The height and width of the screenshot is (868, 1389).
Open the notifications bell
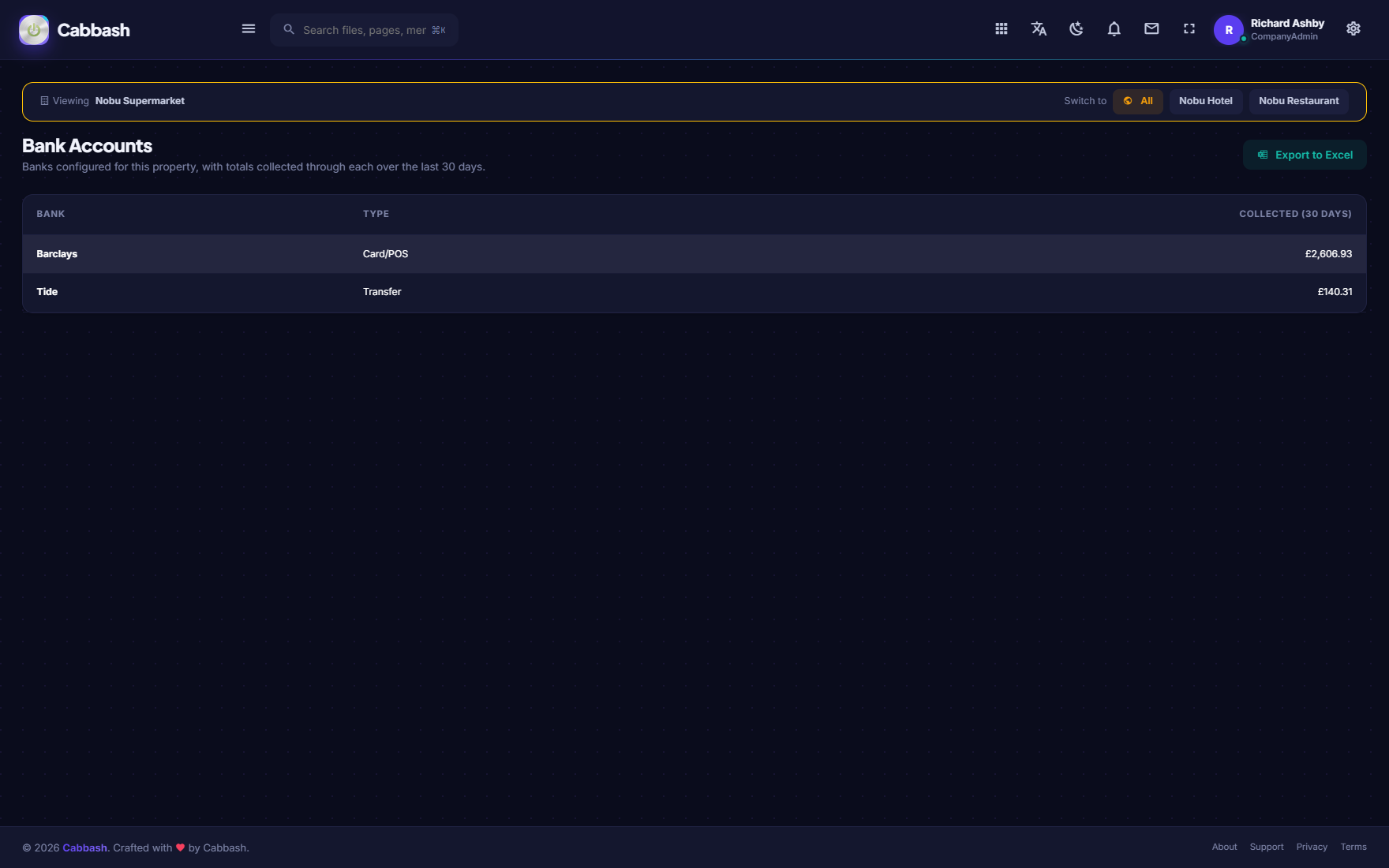coord(1114,29)
